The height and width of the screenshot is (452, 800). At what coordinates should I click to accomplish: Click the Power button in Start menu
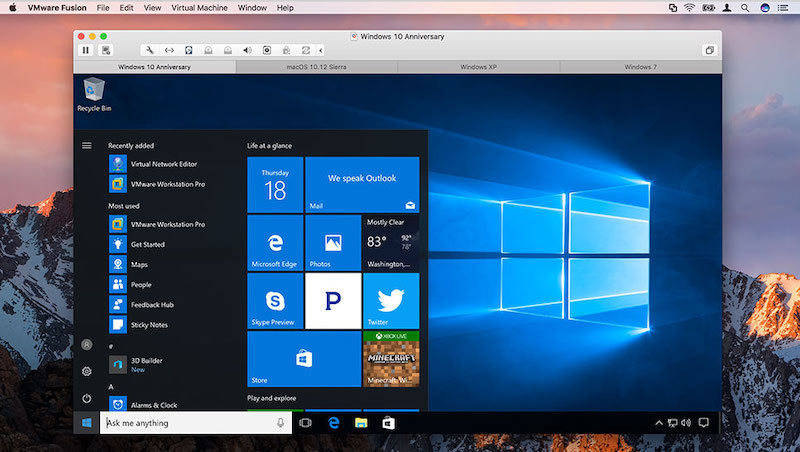coord(87,397)
